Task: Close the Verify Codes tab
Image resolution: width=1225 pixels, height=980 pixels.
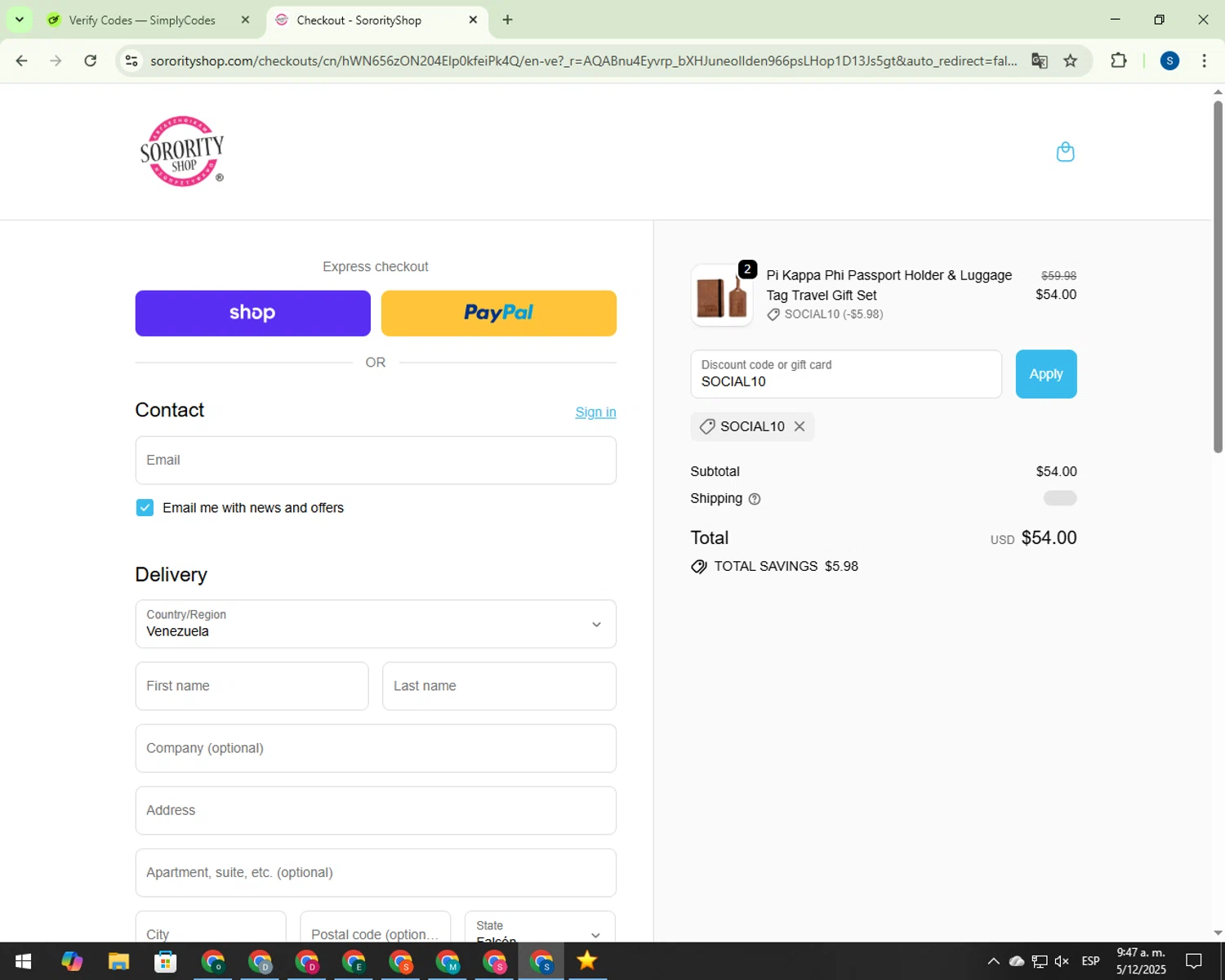Action: [245, 20]
